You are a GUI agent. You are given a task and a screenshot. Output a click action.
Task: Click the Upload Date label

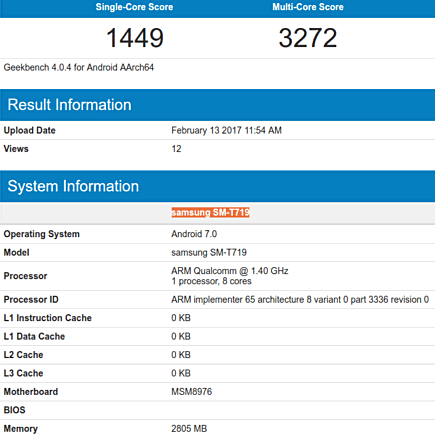[x=30, y=130]
